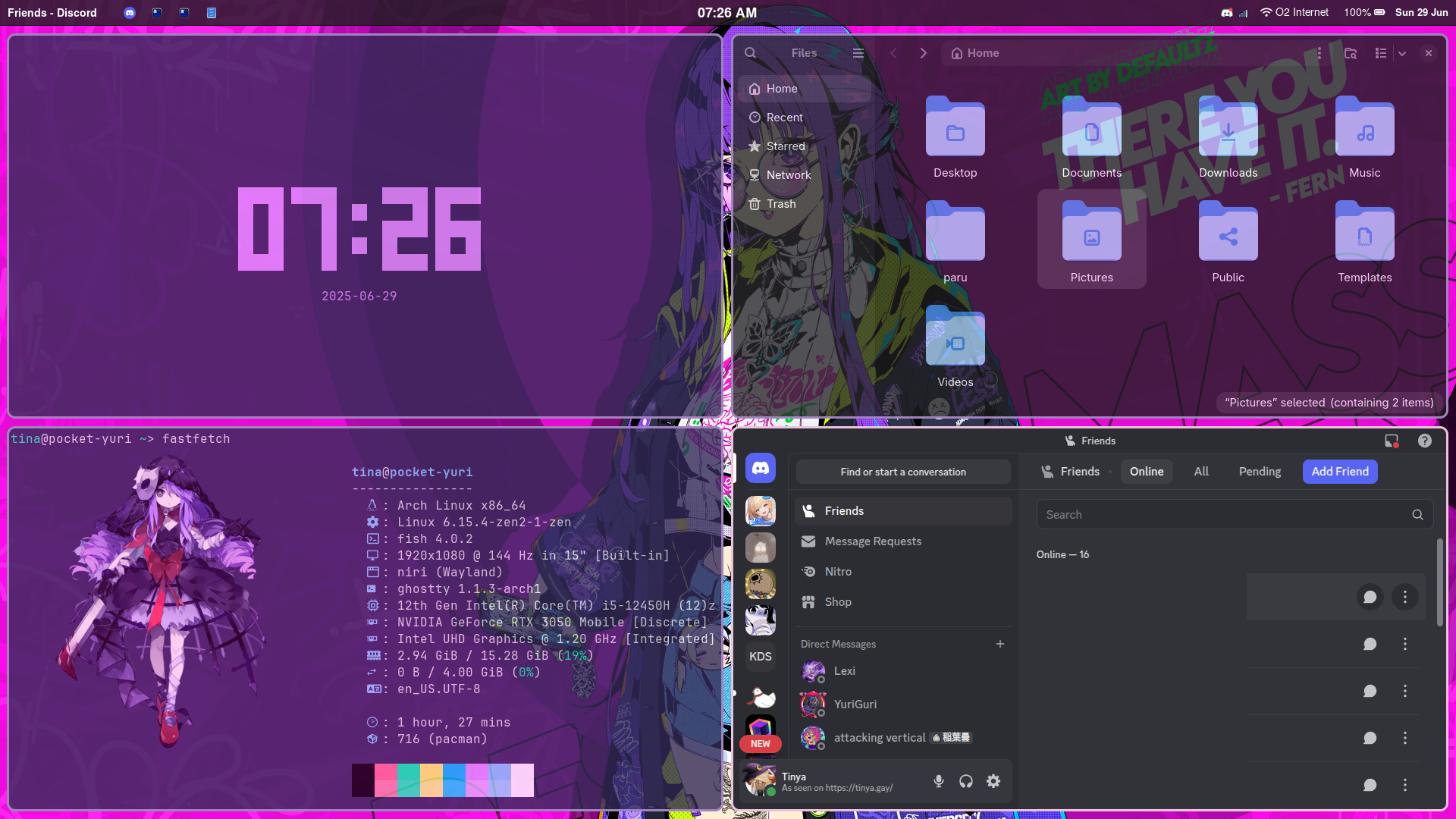
Task: Toggle headphone deafen in Discord
Action: click(965, 781)
